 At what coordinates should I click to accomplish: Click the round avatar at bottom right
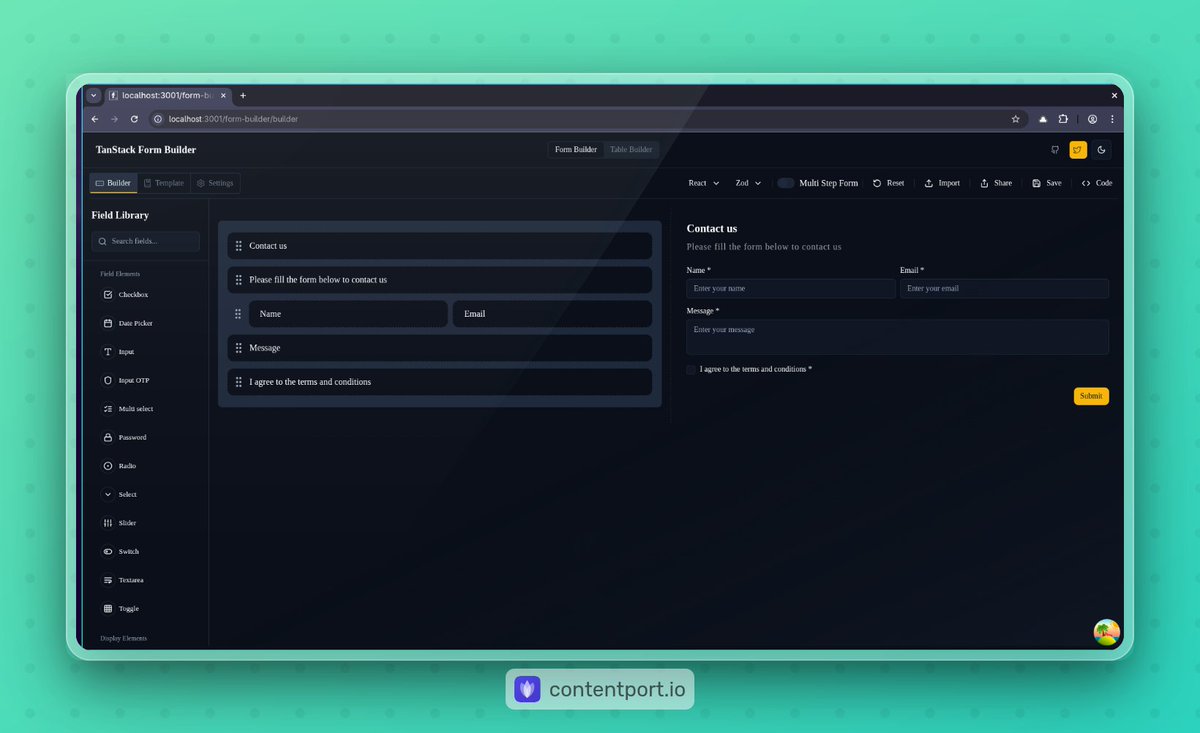[1106, 632]
